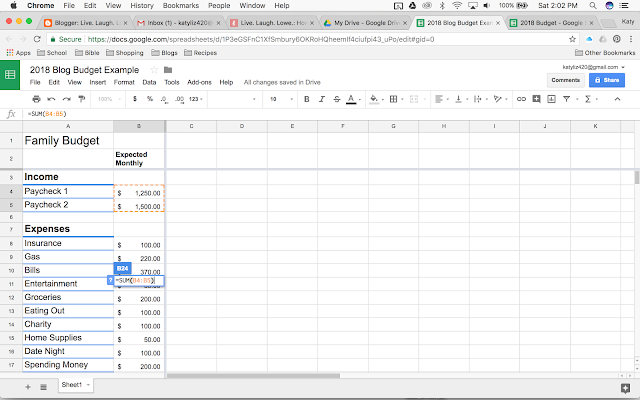
Task: Select the Paint format tool
Action: (x=82, y=99)
